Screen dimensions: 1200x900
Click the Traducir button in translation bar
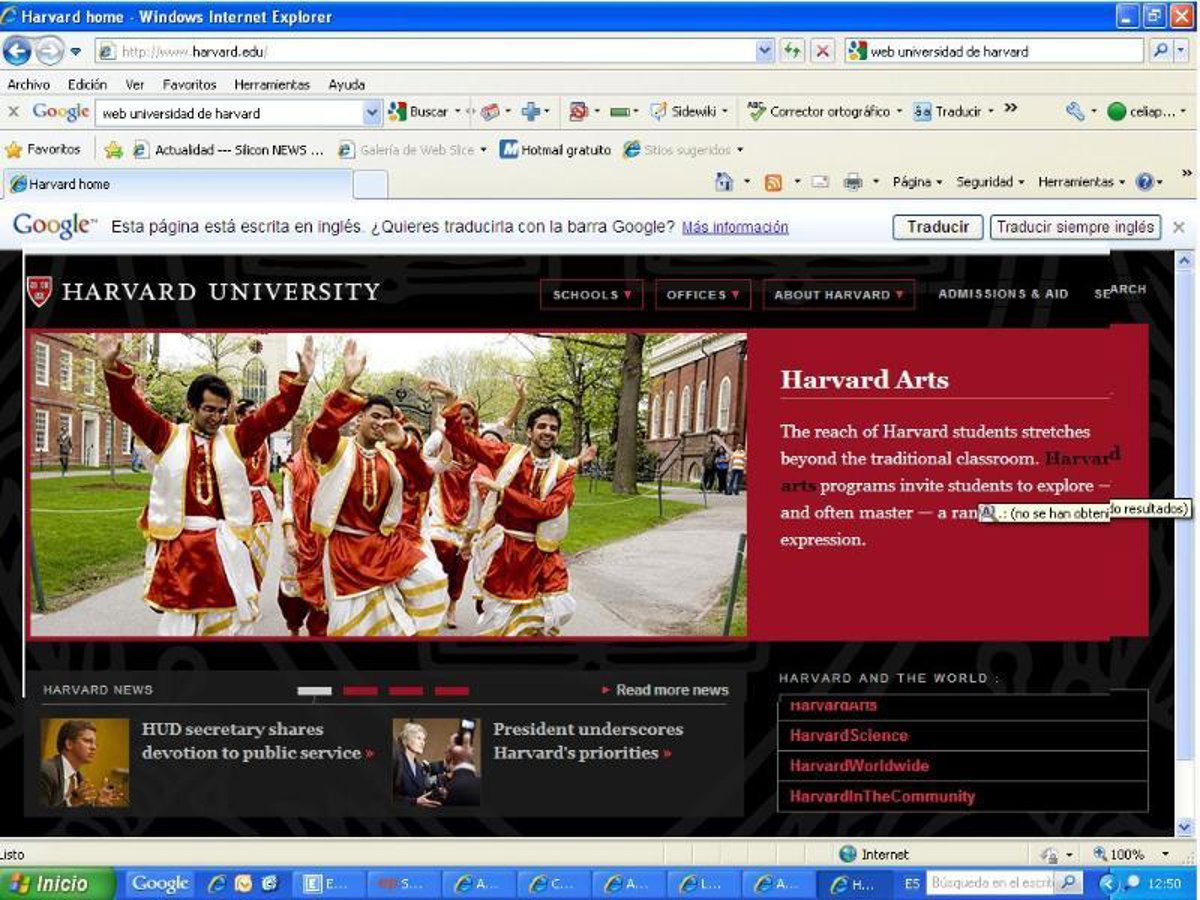tap(937, 227)
